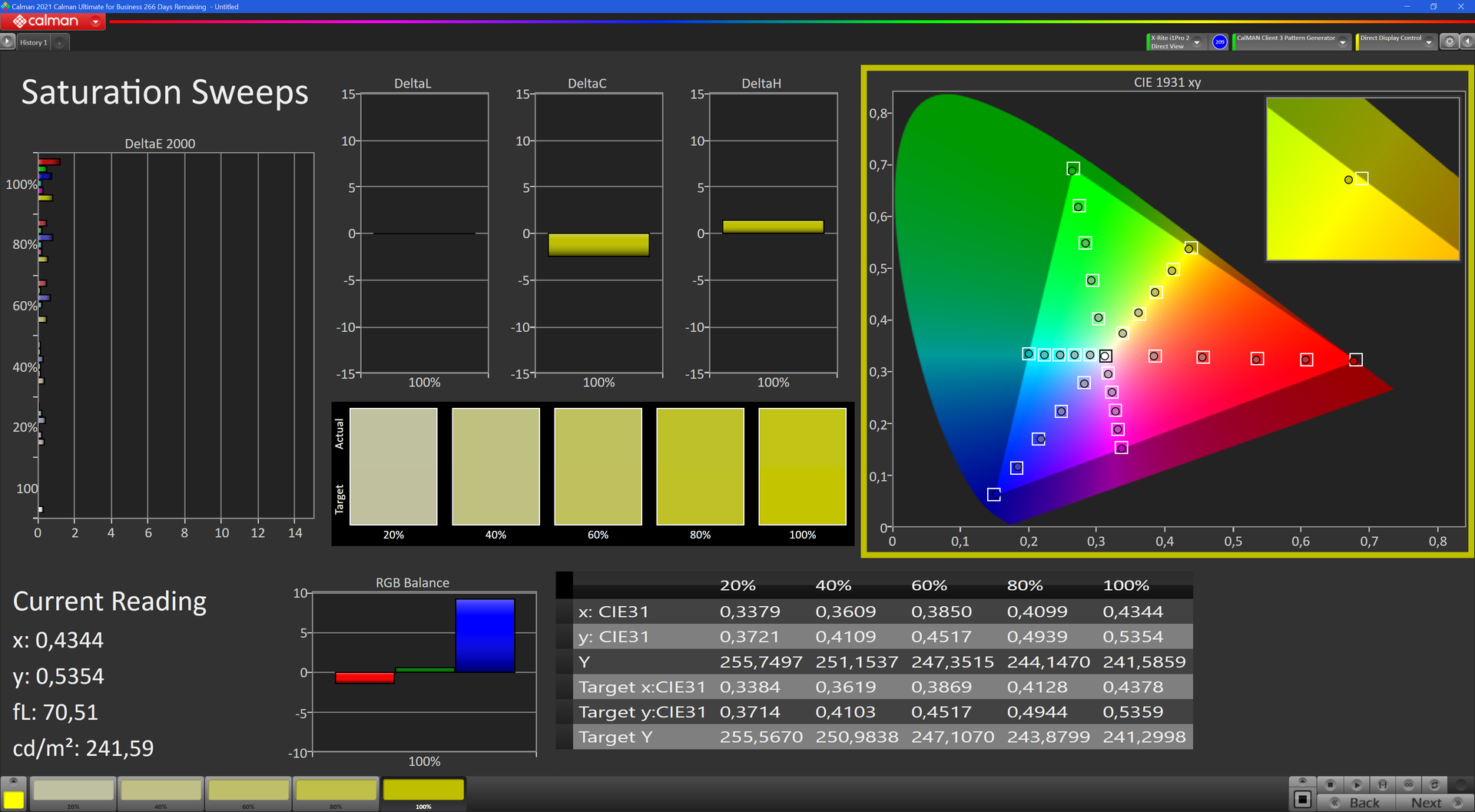Image resolution: width=1475 pixels, height=812 pixels.
Task: Click the 20% actual/target color patch
Action: click(x=393, y=466)
